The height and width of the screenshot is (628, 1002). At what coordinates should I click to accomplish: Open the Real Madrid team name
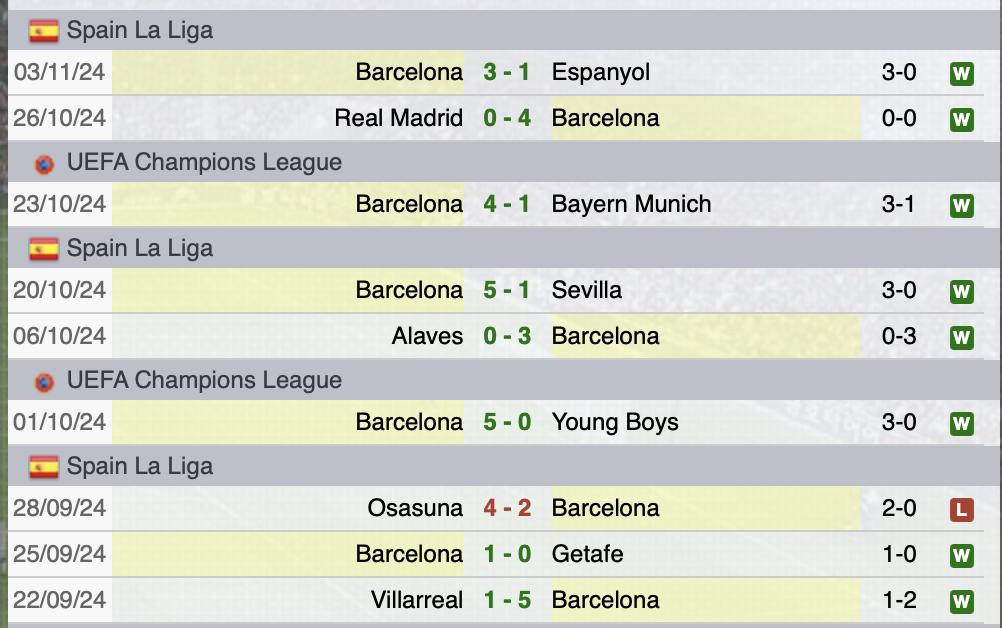pyautogui.click(x=397, y=117)
